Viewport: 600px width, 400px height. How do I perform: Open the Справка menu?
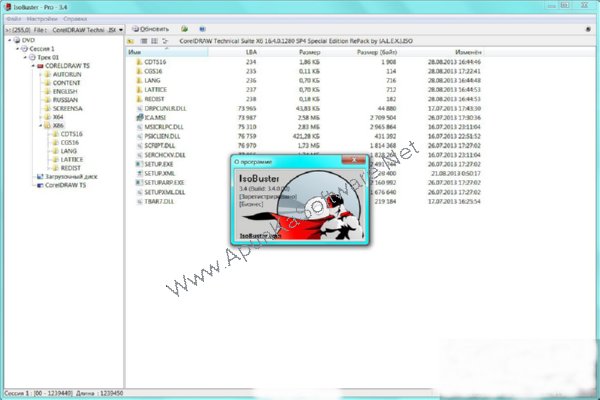coord(75,19)
